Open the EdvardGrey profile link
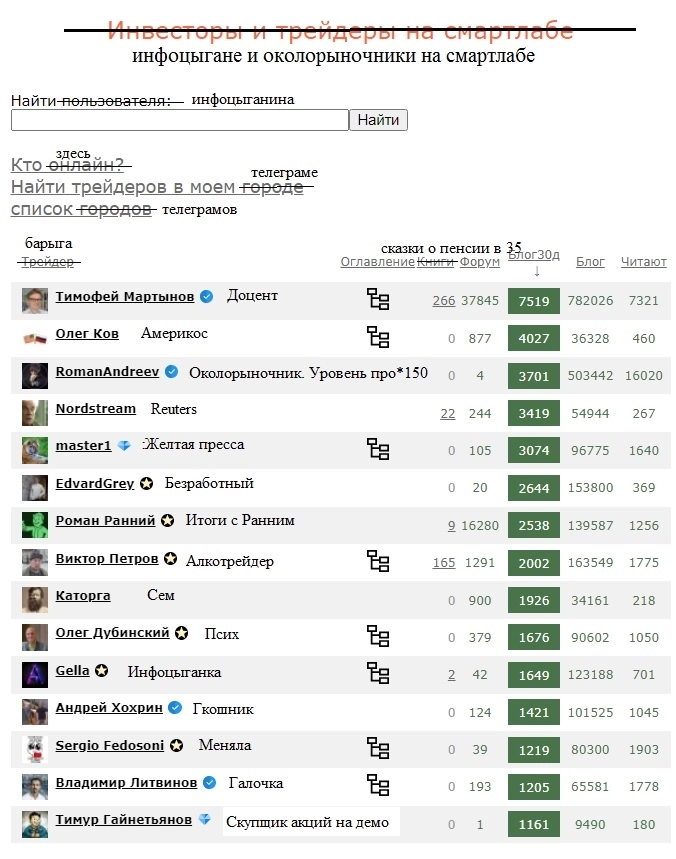The width and height of the screenshot is (676, 859). [94, 485]
